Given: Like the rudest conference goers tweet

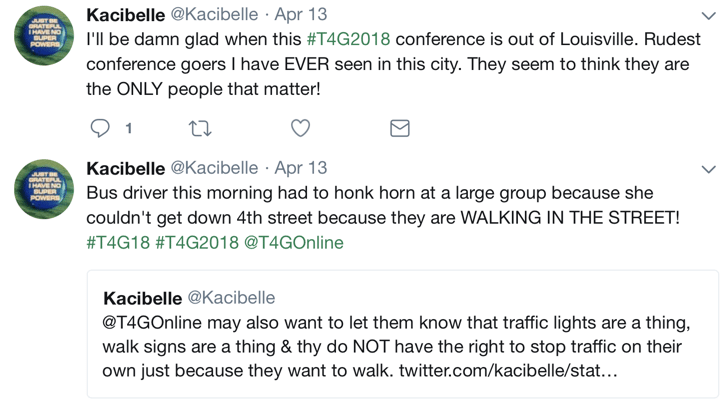Looking at the screenshot, I should click(x=299, y=128).
